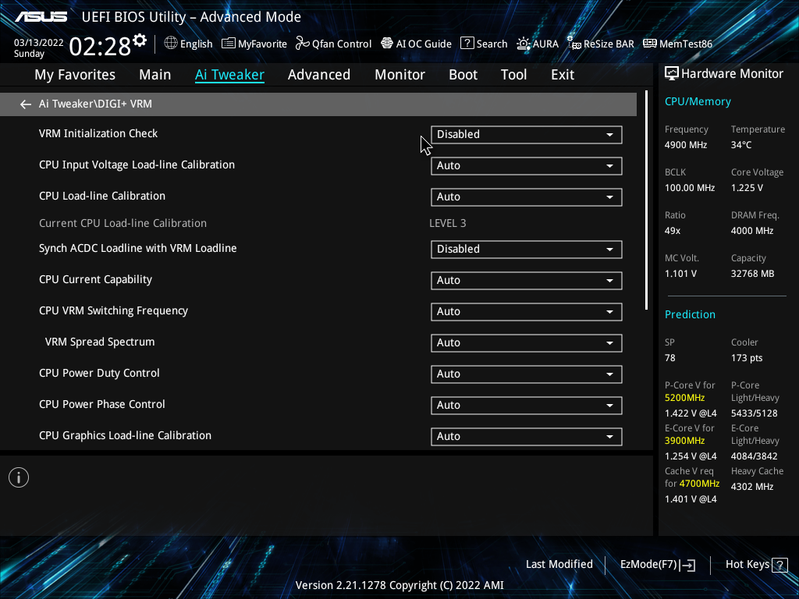Click the 1.225 V core voltage value
The height and width of the screenshot is (599, 799).
click(x=747, y=188)
